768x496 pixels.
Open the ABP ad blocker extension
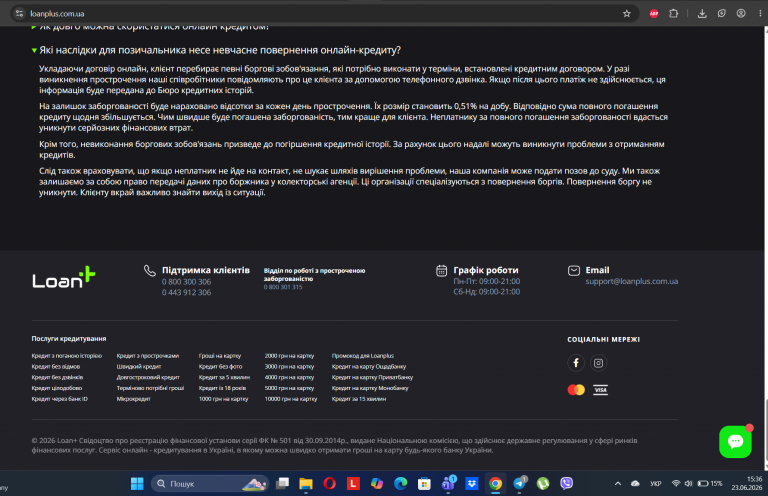pyautogui.click(x=654, y=14)
